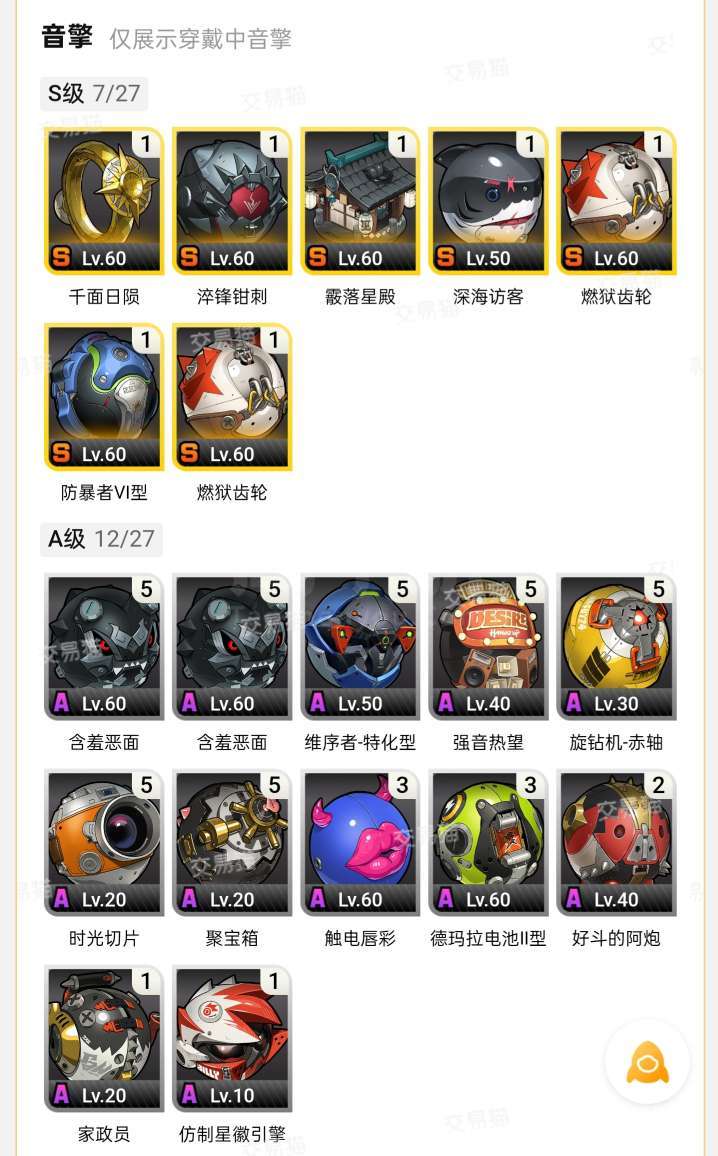Open the 家政员 Lv.20 engine
Viewport: 718px width, 1156px height.
[x=104, y=1038]
